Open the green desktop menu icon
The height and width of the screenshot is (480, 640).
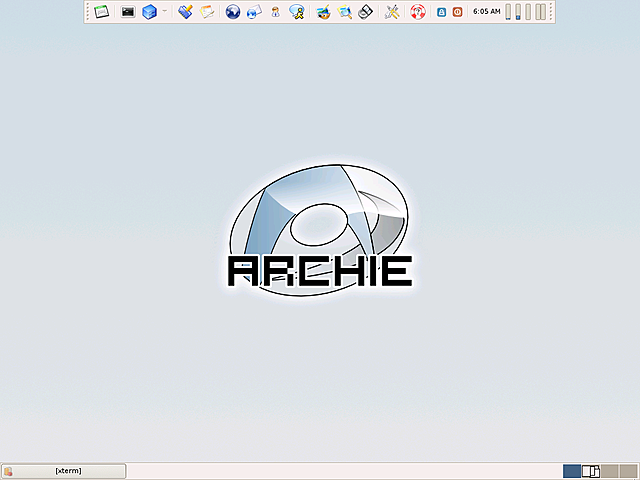click(101, 12)
